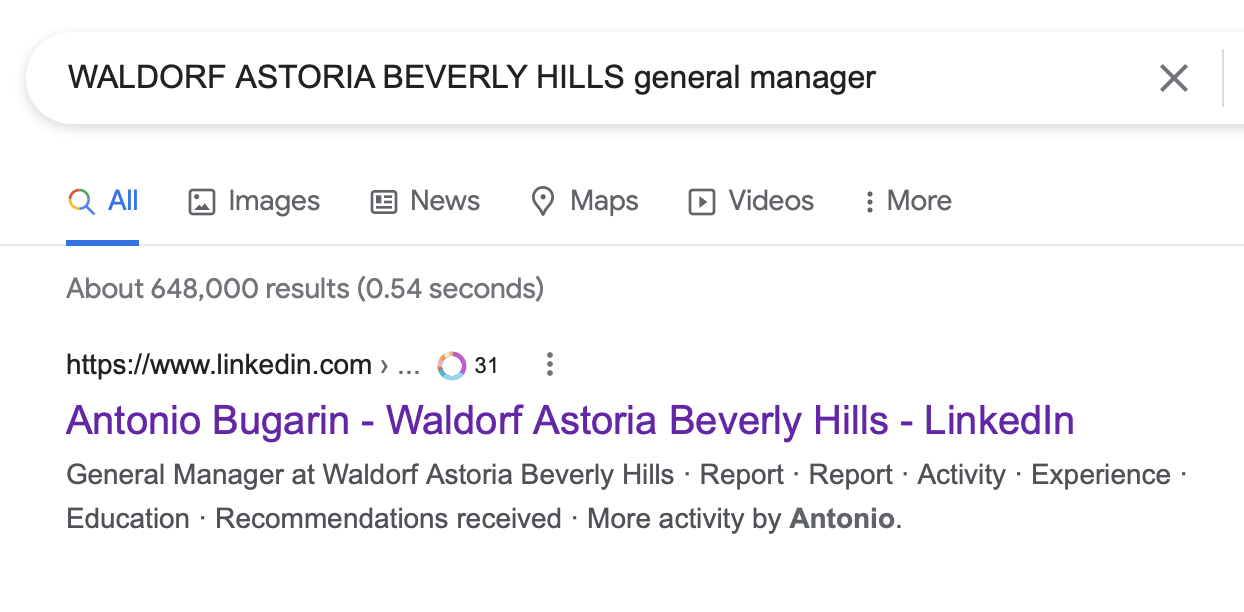Click the bold Antonio text in snippet
Viewport: 1244px width, 612px height.
(x=842, y=519)
